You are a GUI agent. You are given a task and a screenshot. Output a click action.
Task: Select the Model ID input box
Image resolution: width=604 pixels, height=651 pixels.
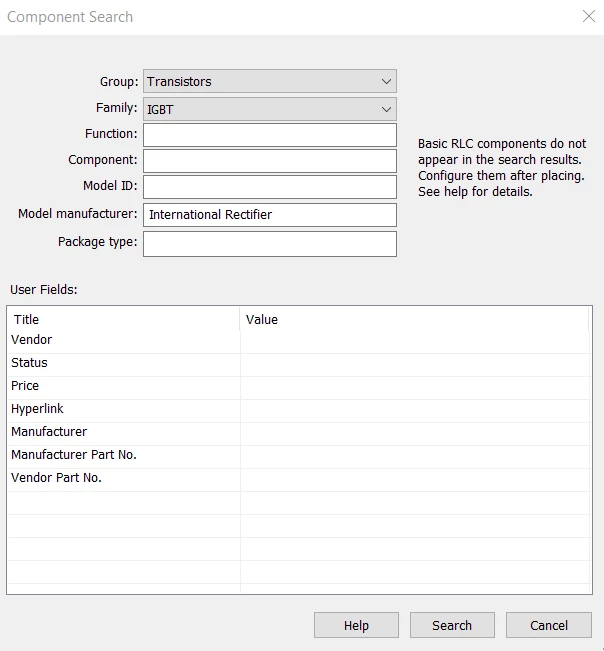click(270, 187)
